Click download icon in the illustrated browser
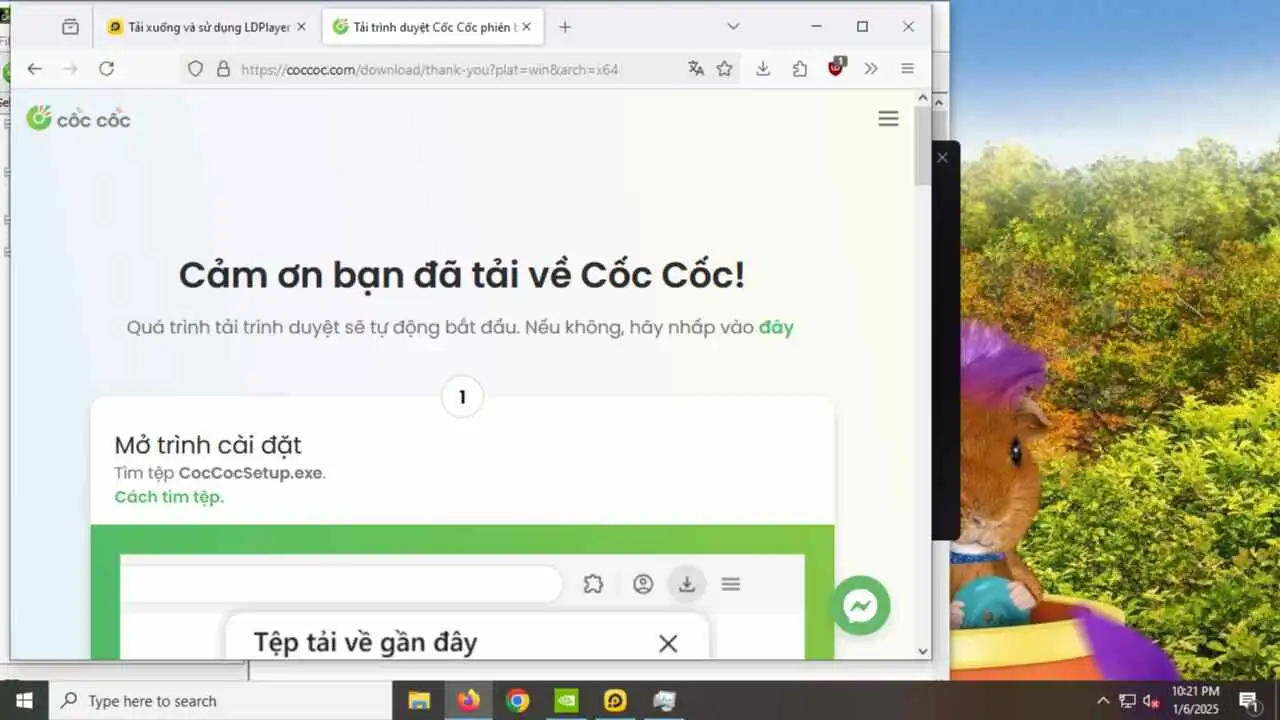This screenshot has width=1280, height=720. (687, 584)
